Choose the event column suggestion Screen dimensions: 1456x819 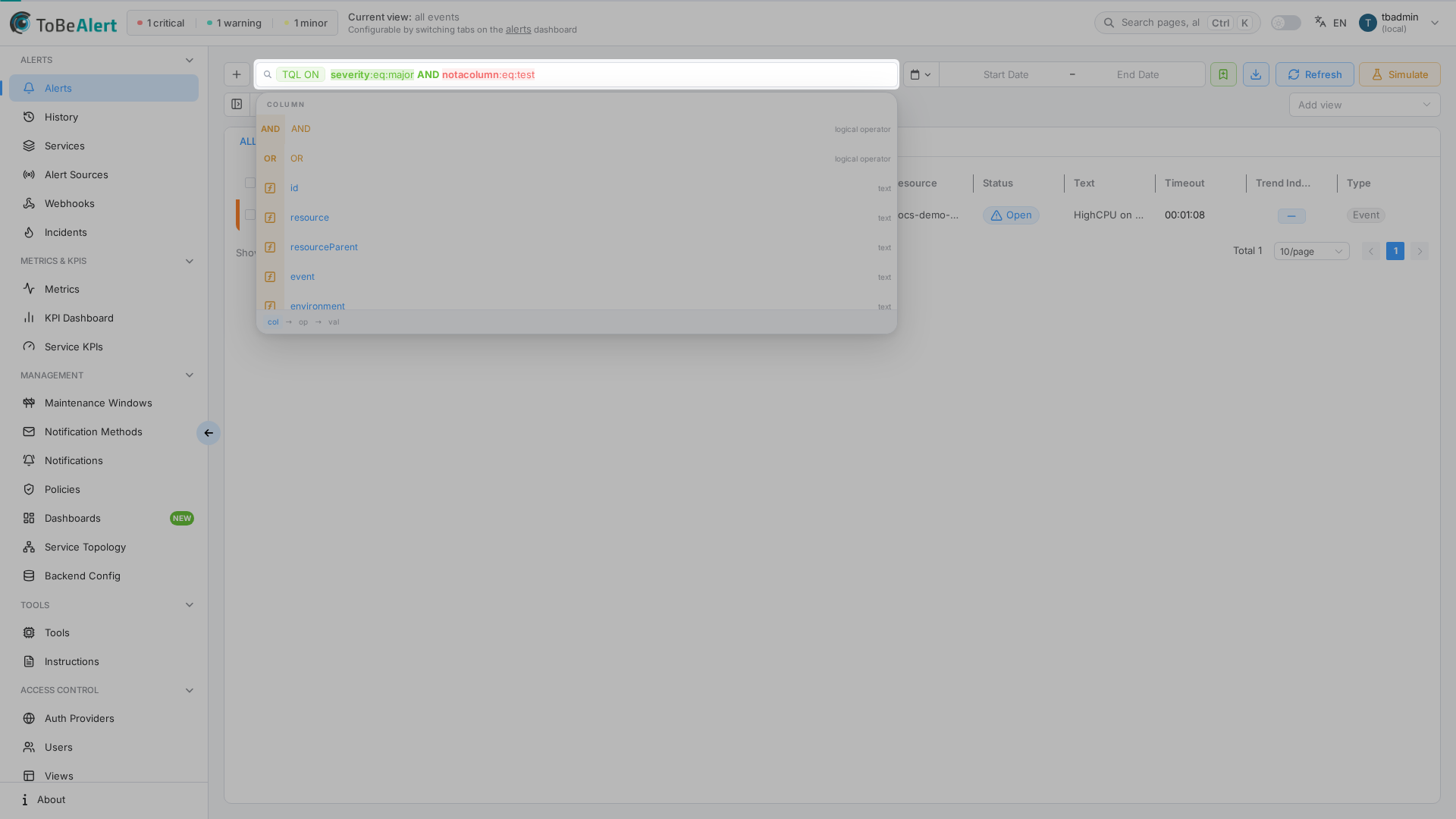pos(576,277)
